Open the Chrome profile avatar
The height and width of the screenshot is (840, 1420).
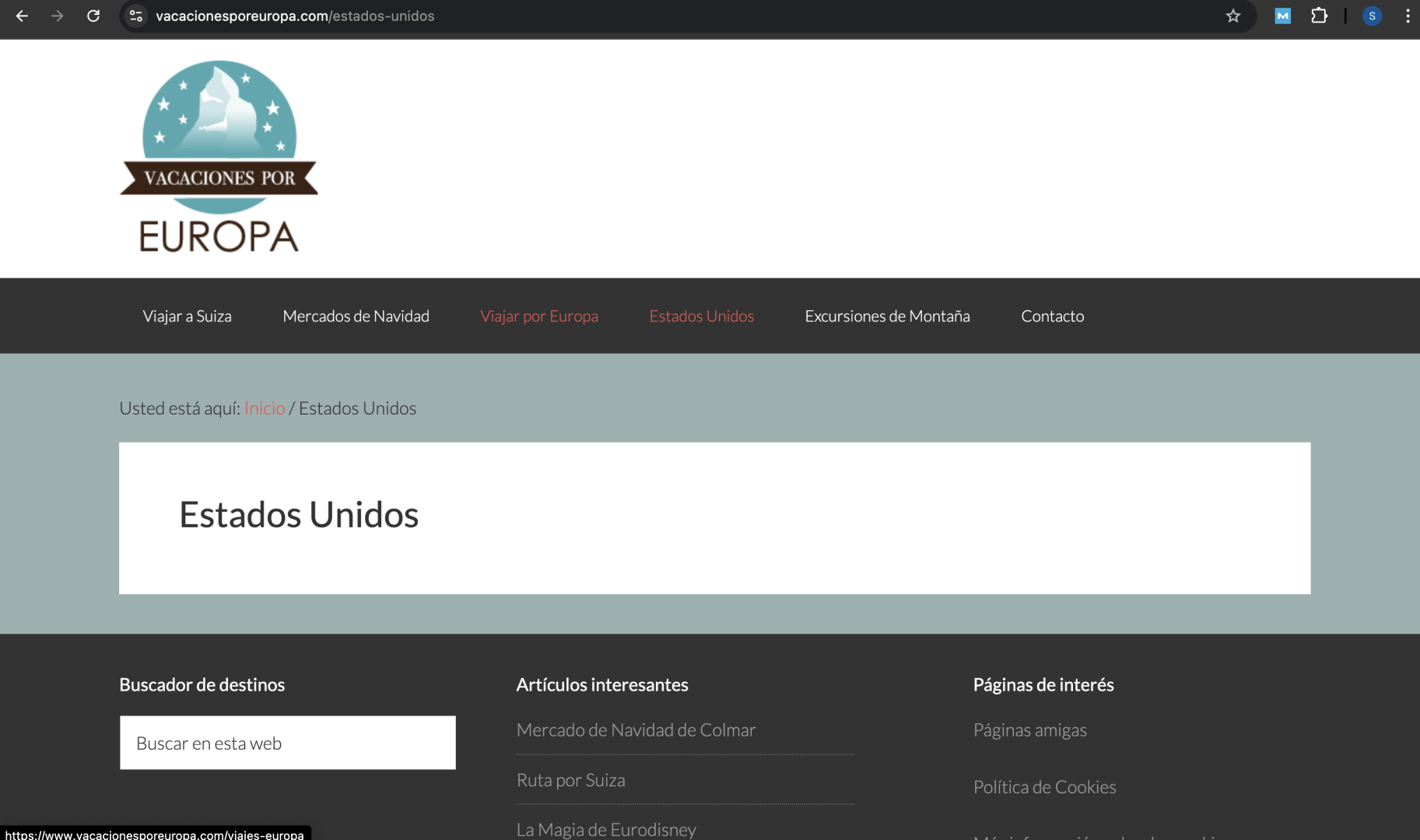pos(1372,16)
